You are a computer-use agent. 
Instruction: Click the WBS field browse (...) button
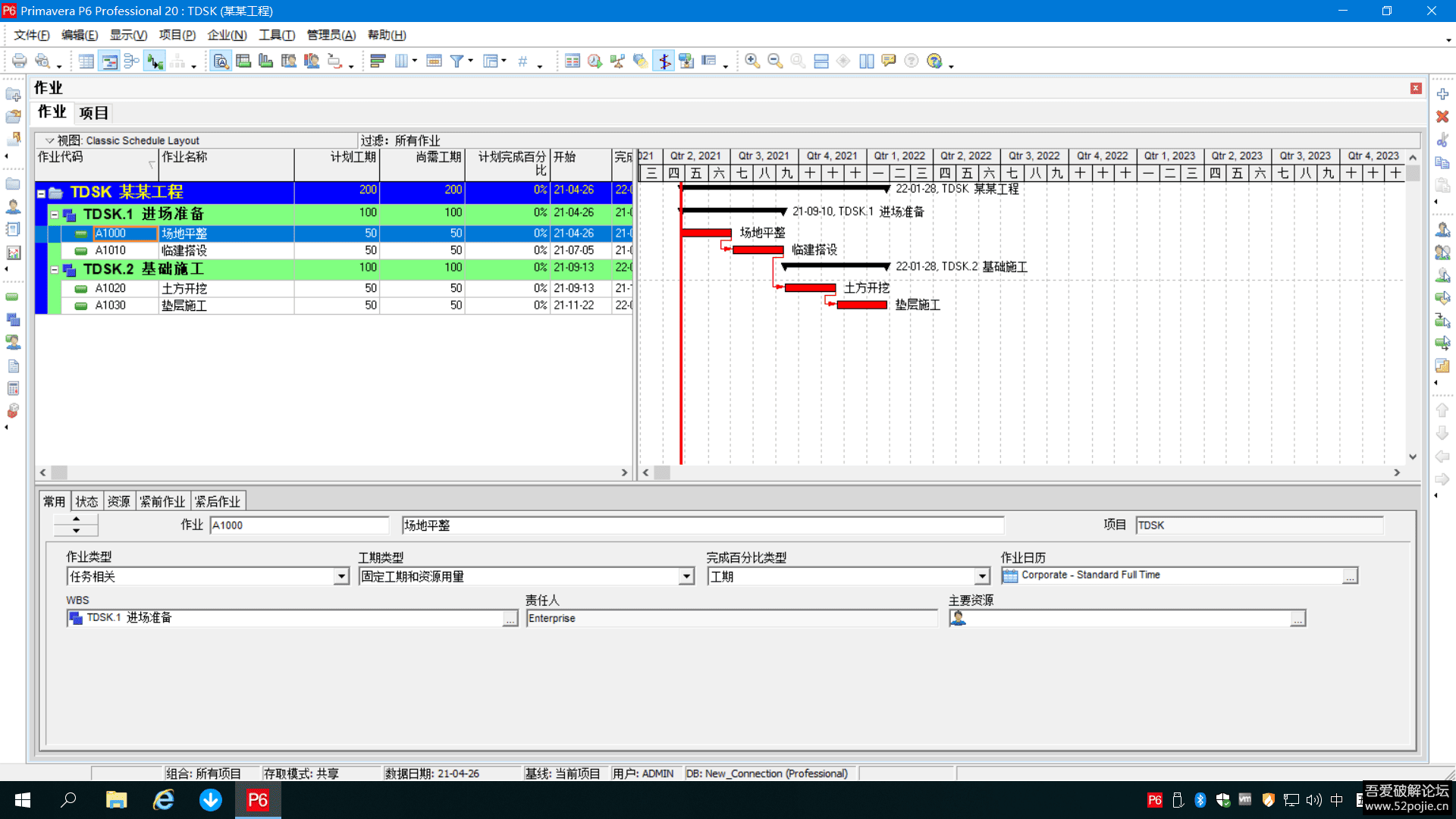coord(510,620)
